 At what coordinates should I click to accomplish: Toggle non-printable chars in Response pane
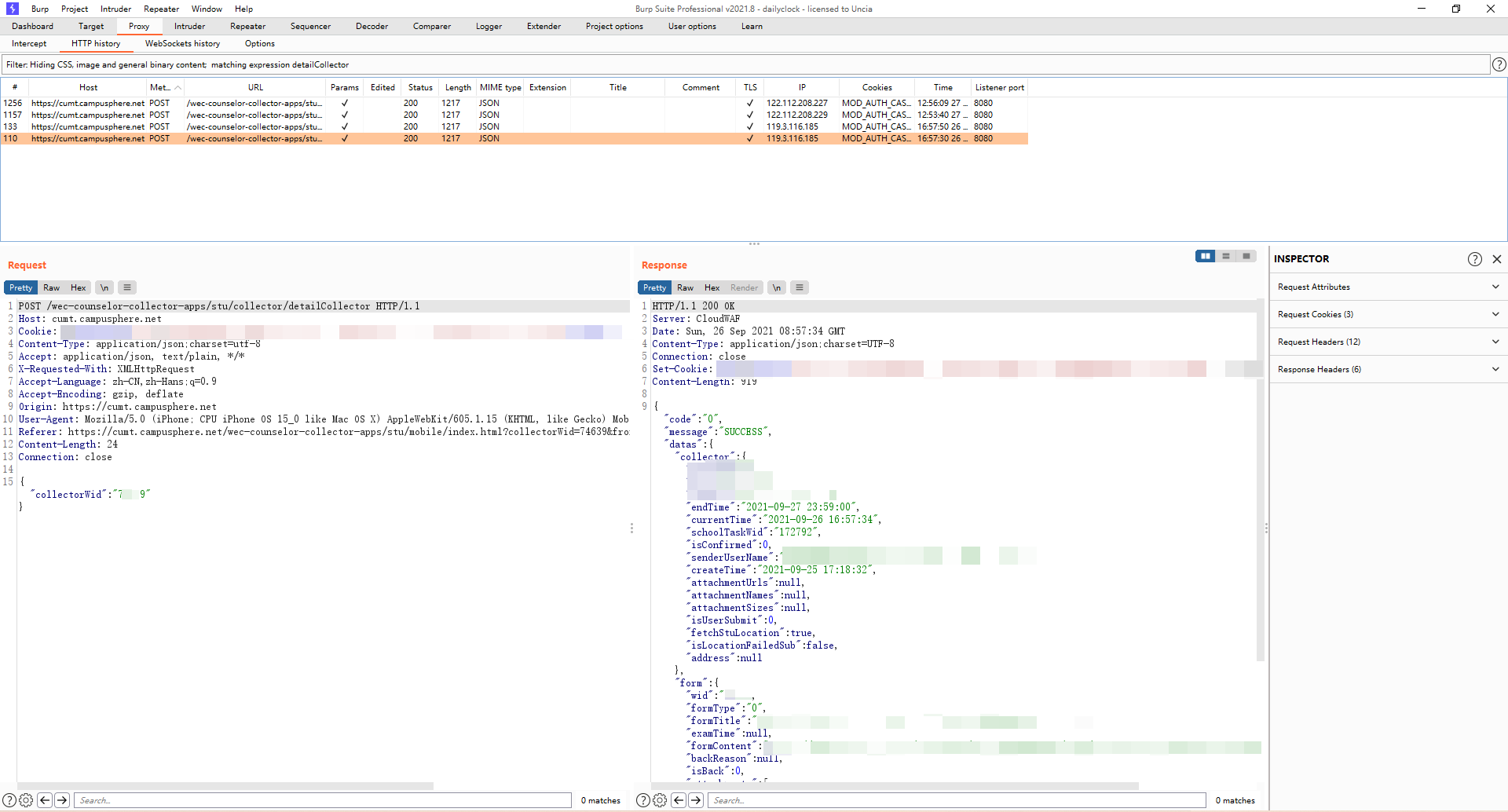coord(777,287)
